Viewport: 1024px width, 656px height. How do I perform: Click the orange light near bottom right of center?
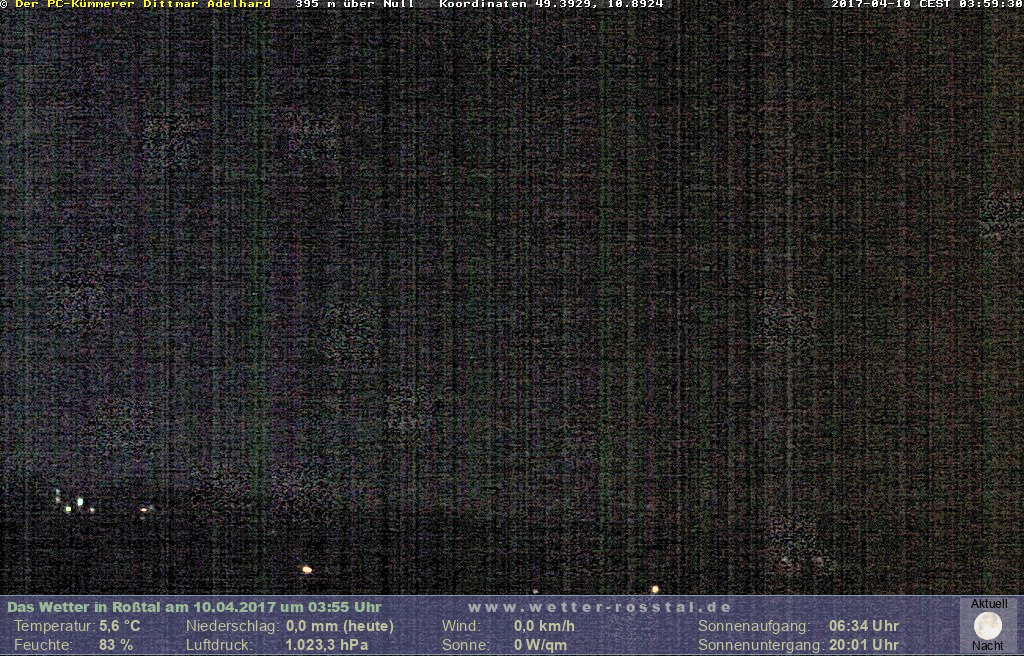(655, 589)
